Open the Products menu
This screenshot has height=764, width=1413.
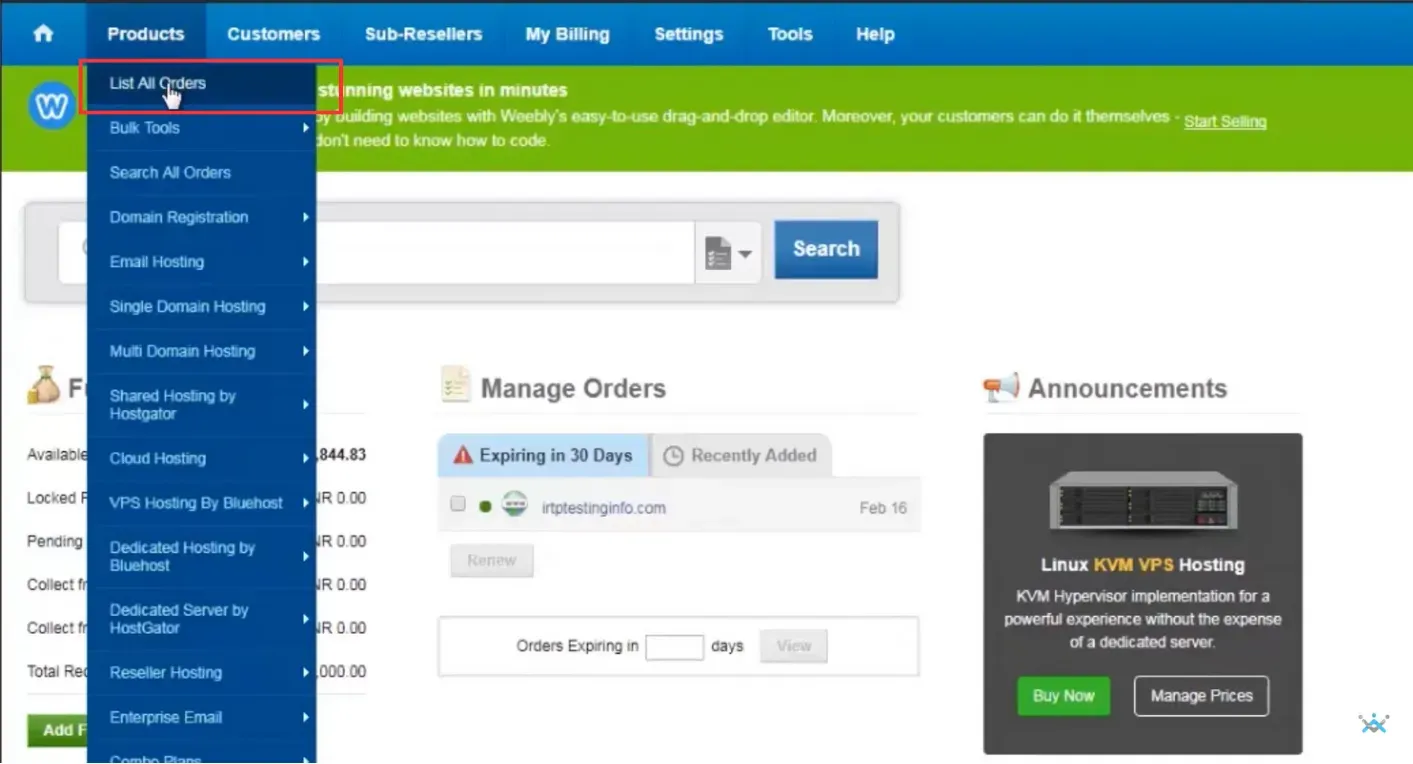click(x=146, y=34)
